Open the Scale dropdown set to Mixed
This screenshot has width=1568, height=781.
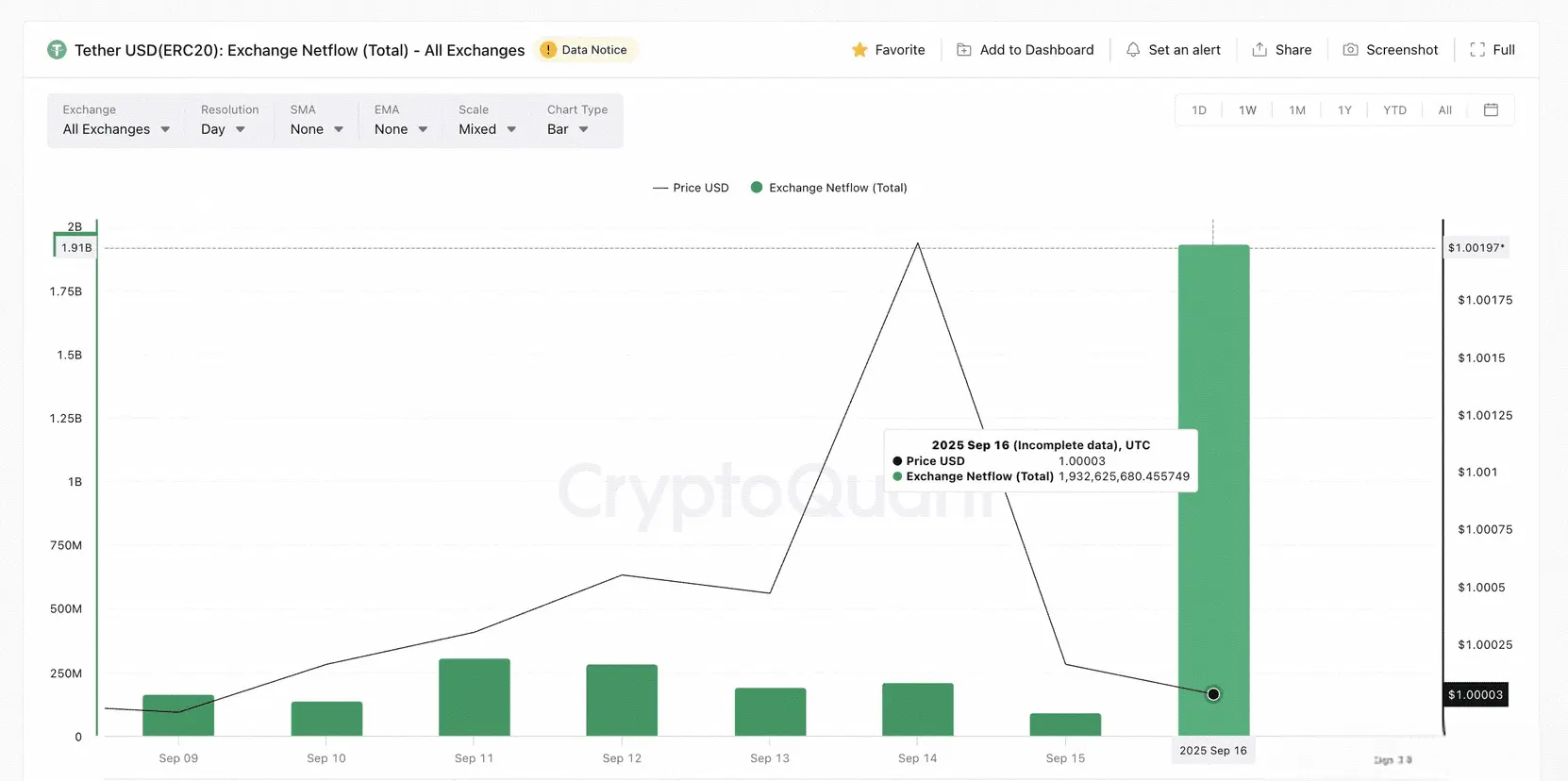pyautogui.click(x=488, y=121)
